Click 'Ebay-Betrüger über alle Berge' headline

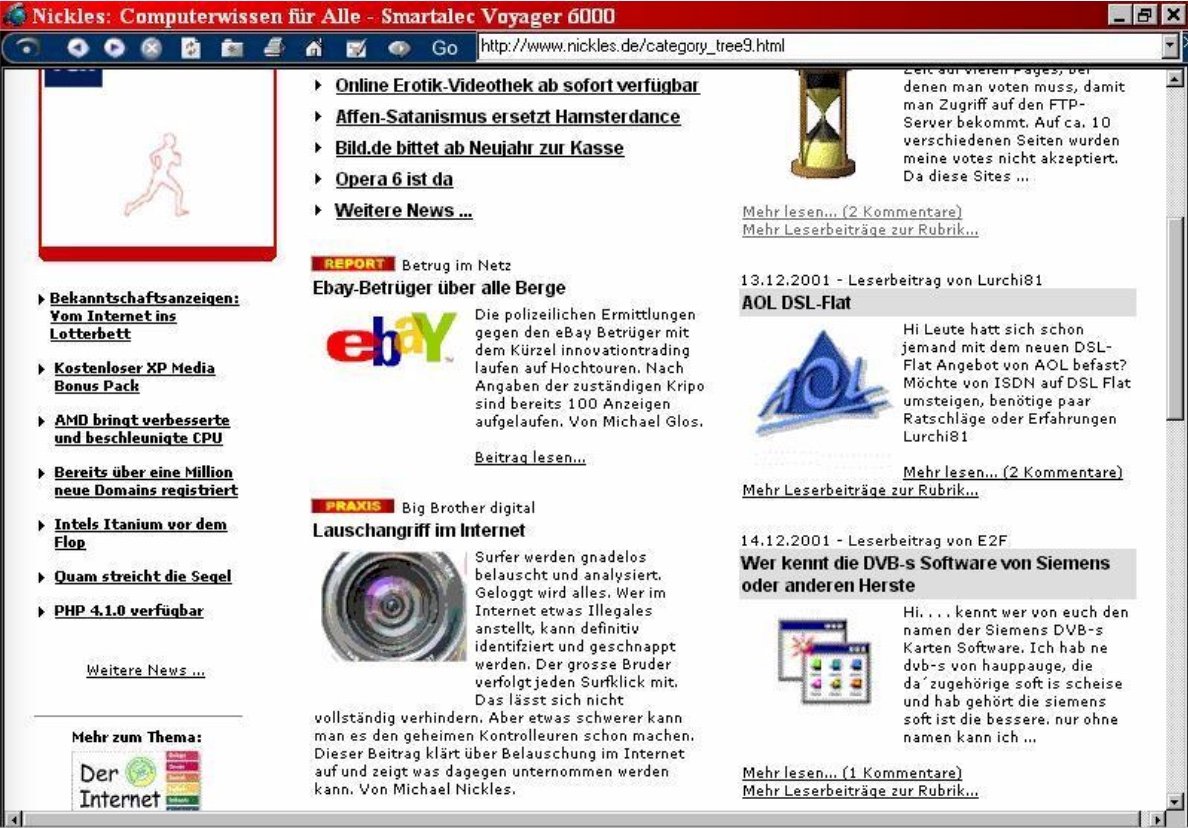click(439, 288)
